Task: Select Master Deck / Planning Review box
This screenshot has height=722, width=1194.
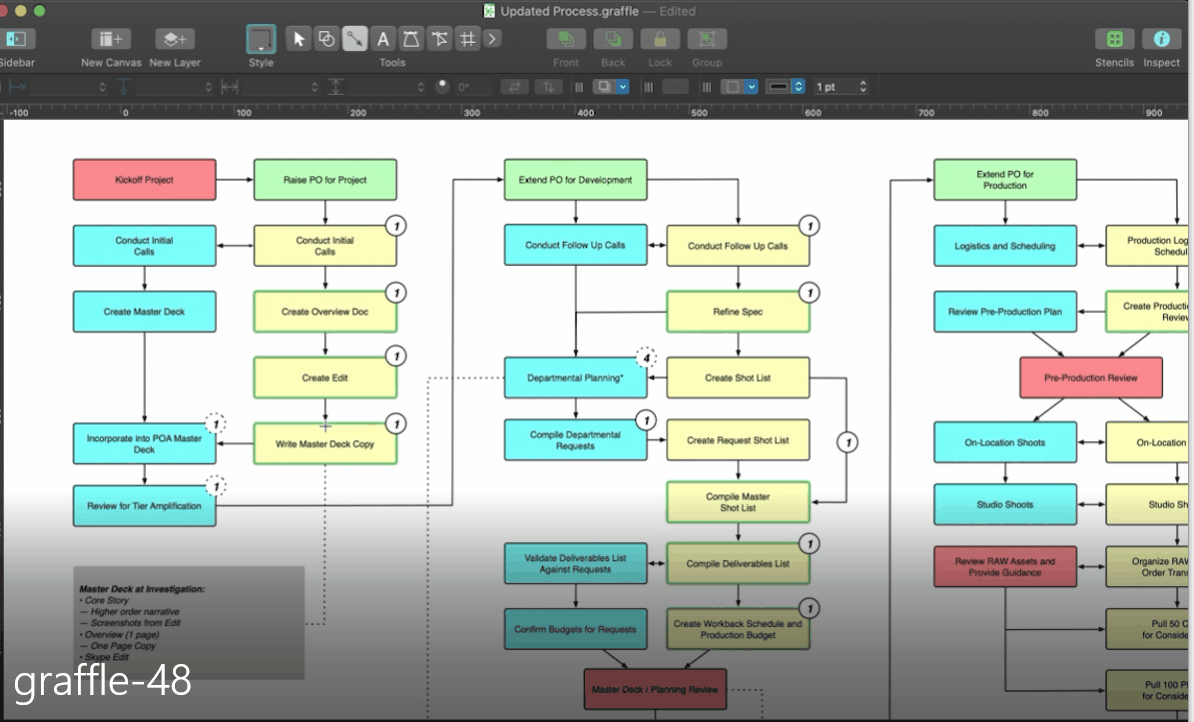Action: (x=655, y=689)
